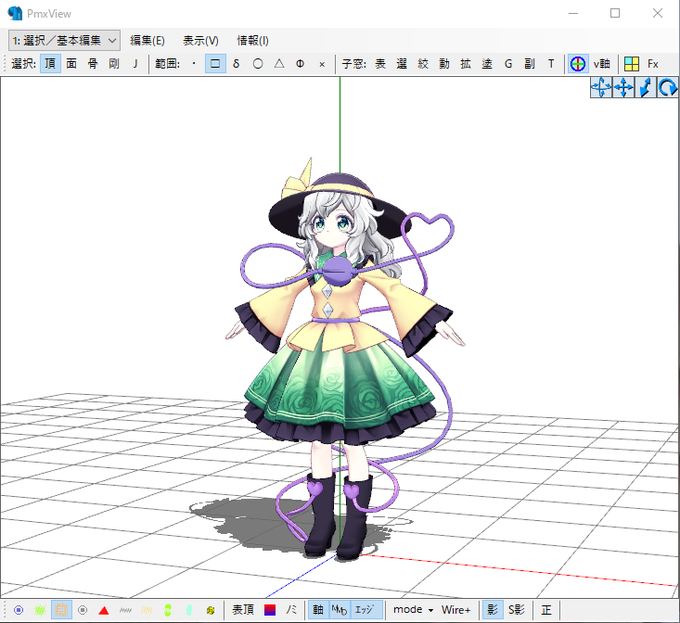This screenshot has width=680, height=623.
Task: Select the point range mode (dot)
Action: click(x=194, y=64)
